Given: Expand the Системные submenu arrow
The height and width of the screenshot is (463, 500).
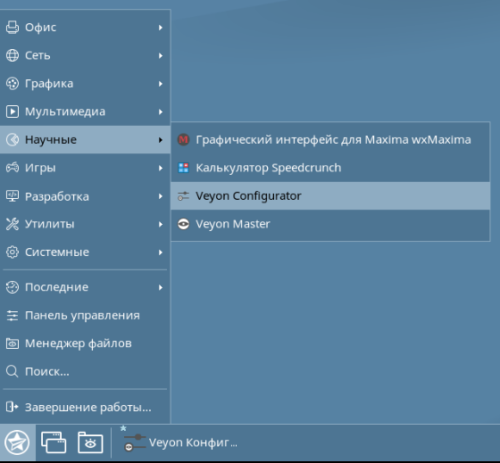Looking at the screenshot, I should (x=161, y=252).
